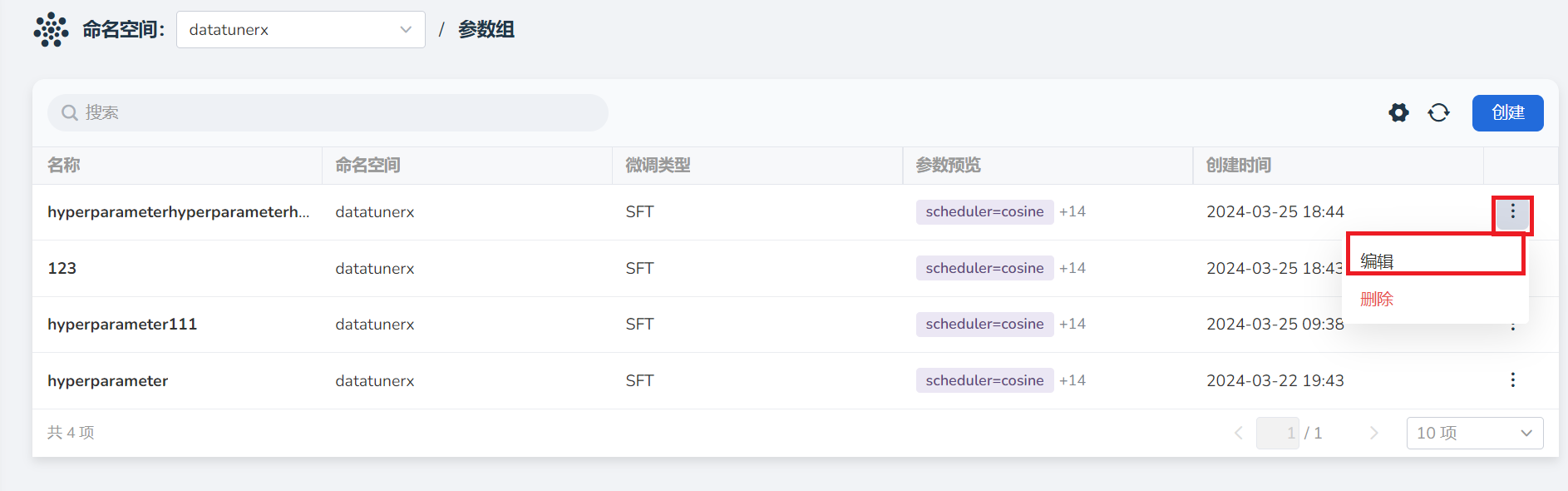
Task: Click +14 in the hyperparameter row
Action: coord(1072,380)
